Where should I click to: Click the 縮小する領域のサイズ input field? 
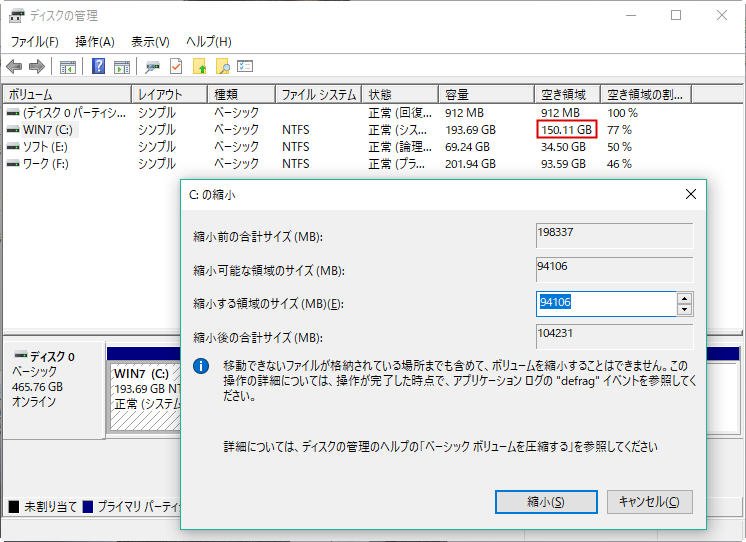607,304
